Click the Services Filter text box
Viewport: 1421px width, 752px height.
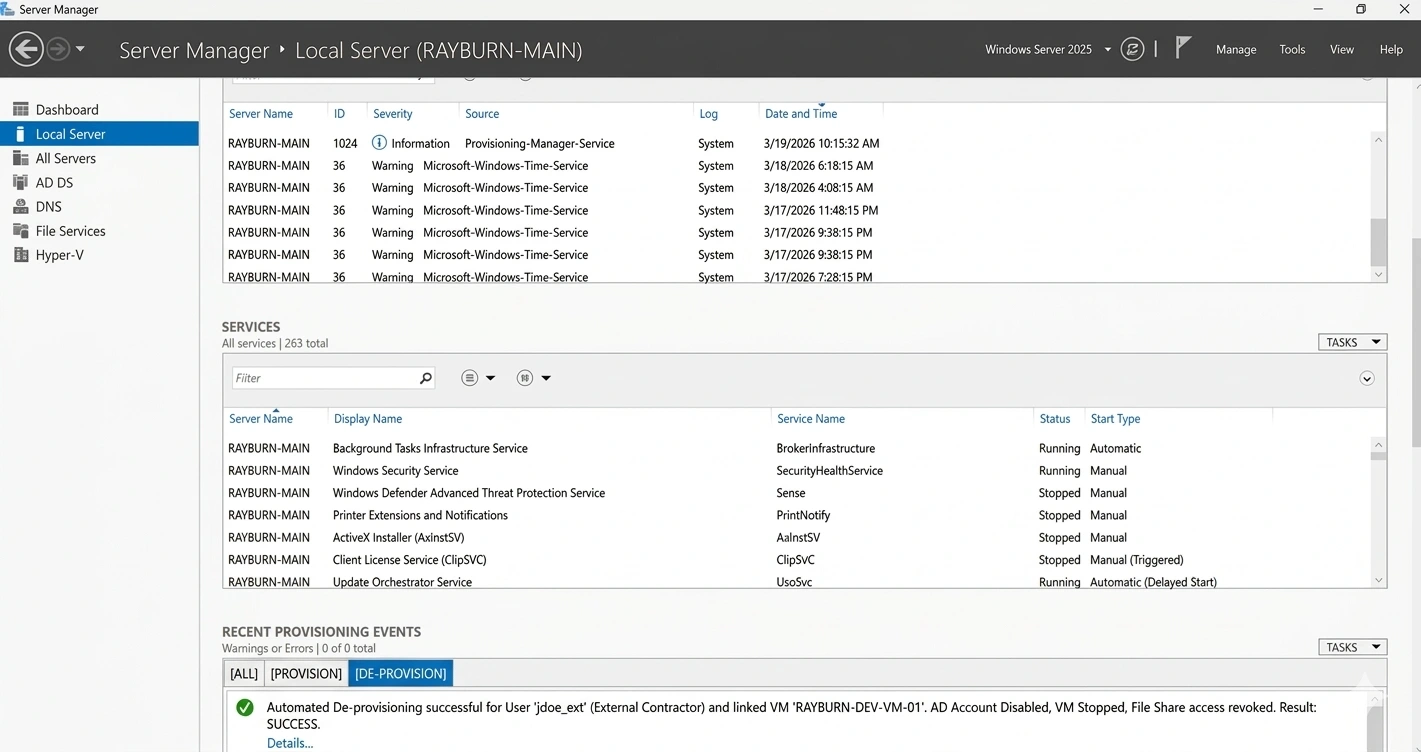pos(325,378)
